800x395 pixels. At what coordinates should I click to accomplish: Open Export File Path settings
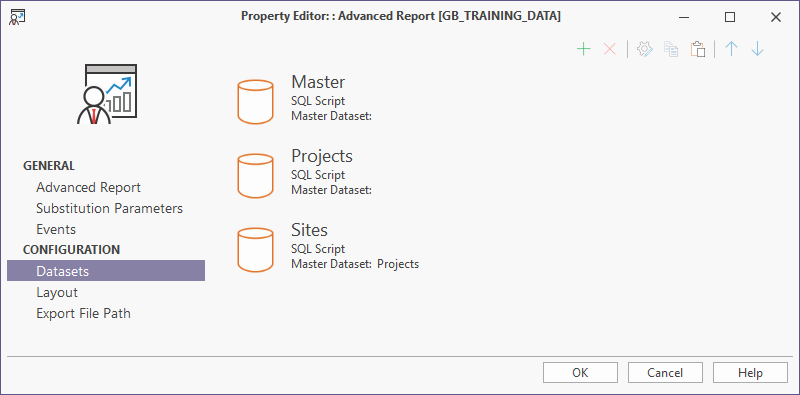coord(83,313)
